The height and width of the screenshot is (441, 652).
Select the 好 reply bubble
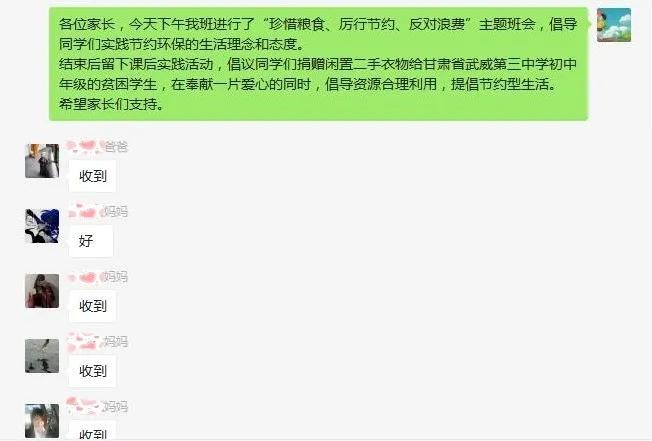click(x=91, y=241)
